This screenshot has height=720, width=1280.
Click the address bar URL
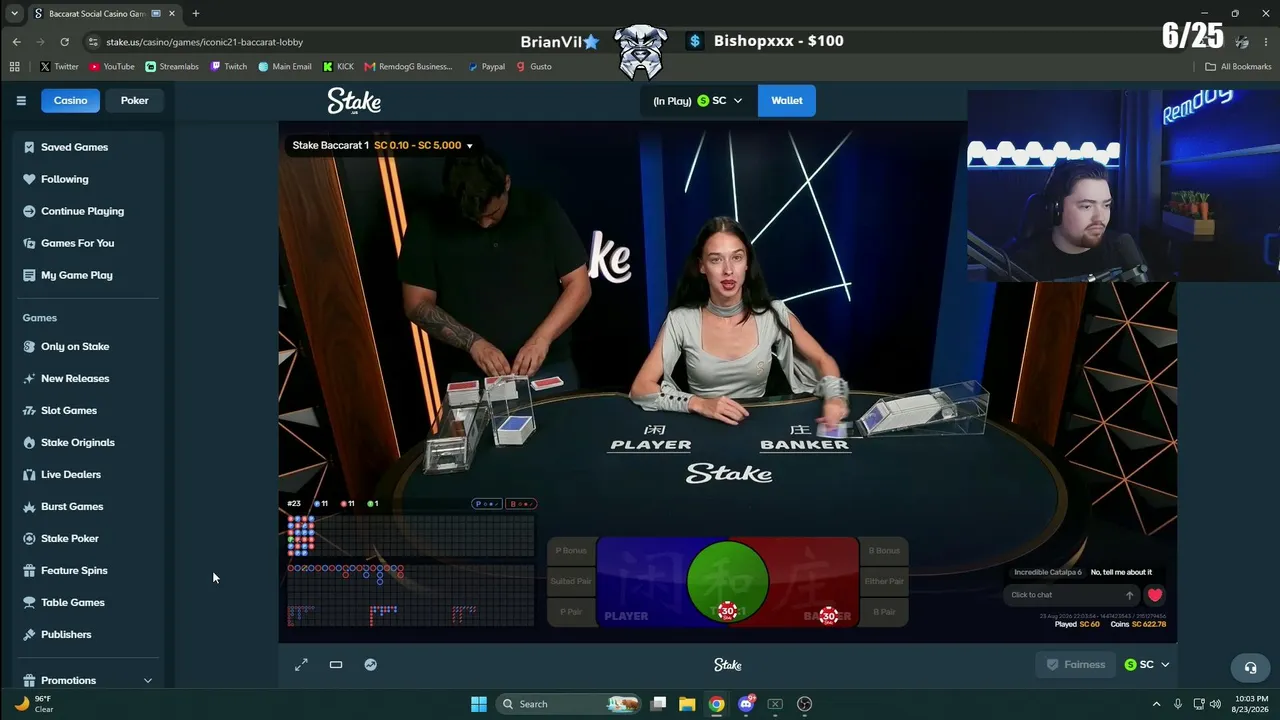(204, 42)
